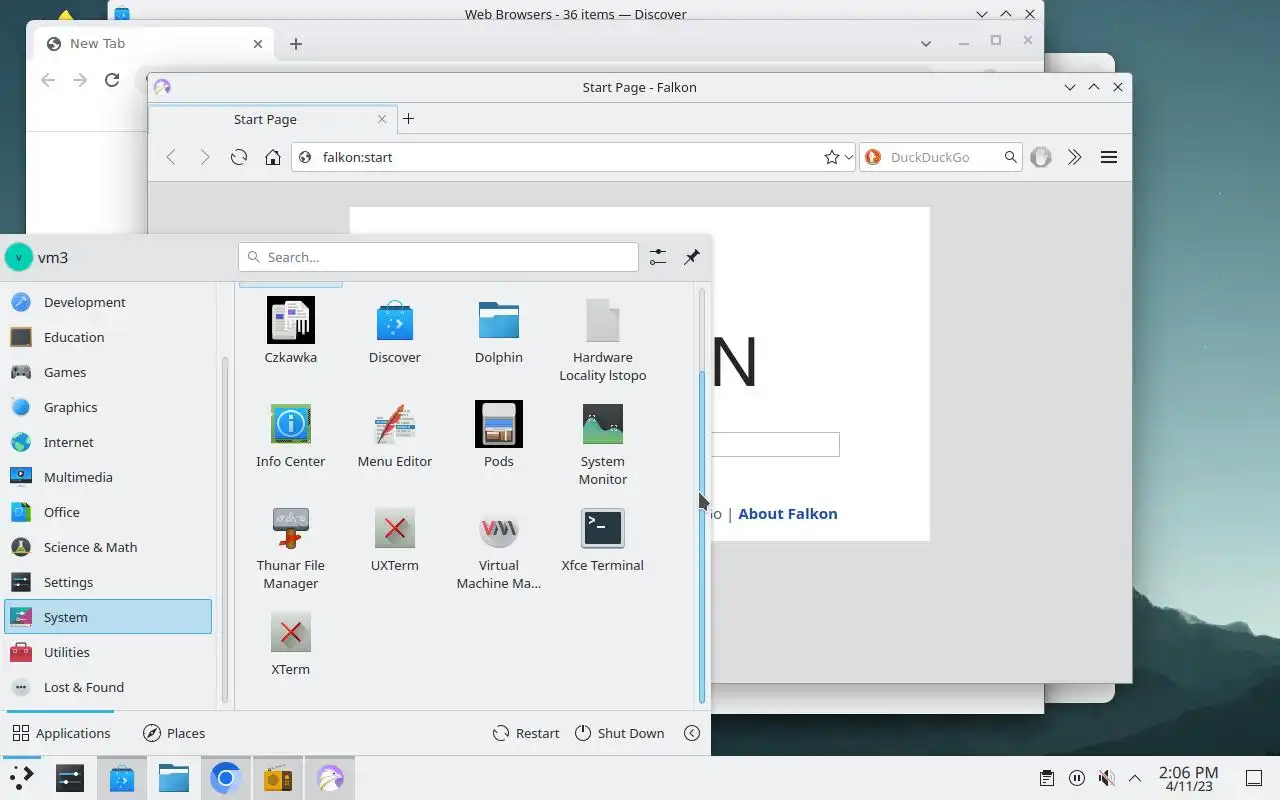Select Utilities category

108,652
